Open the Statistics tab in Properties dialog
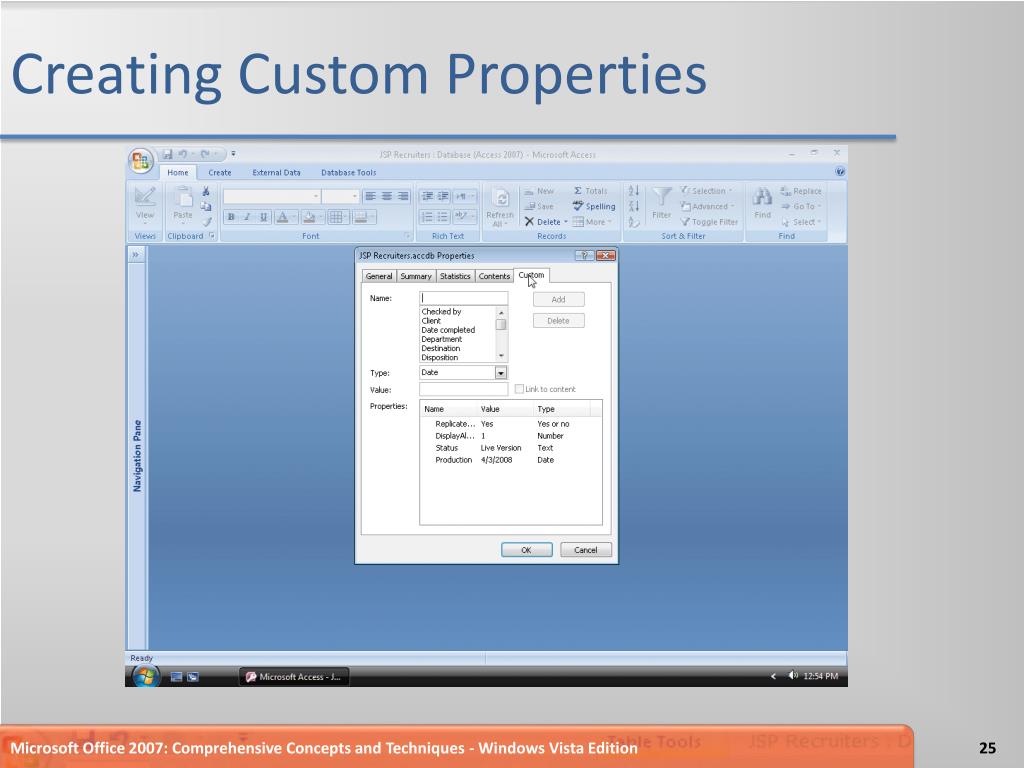1024x768 pixels. click(455, 276)
